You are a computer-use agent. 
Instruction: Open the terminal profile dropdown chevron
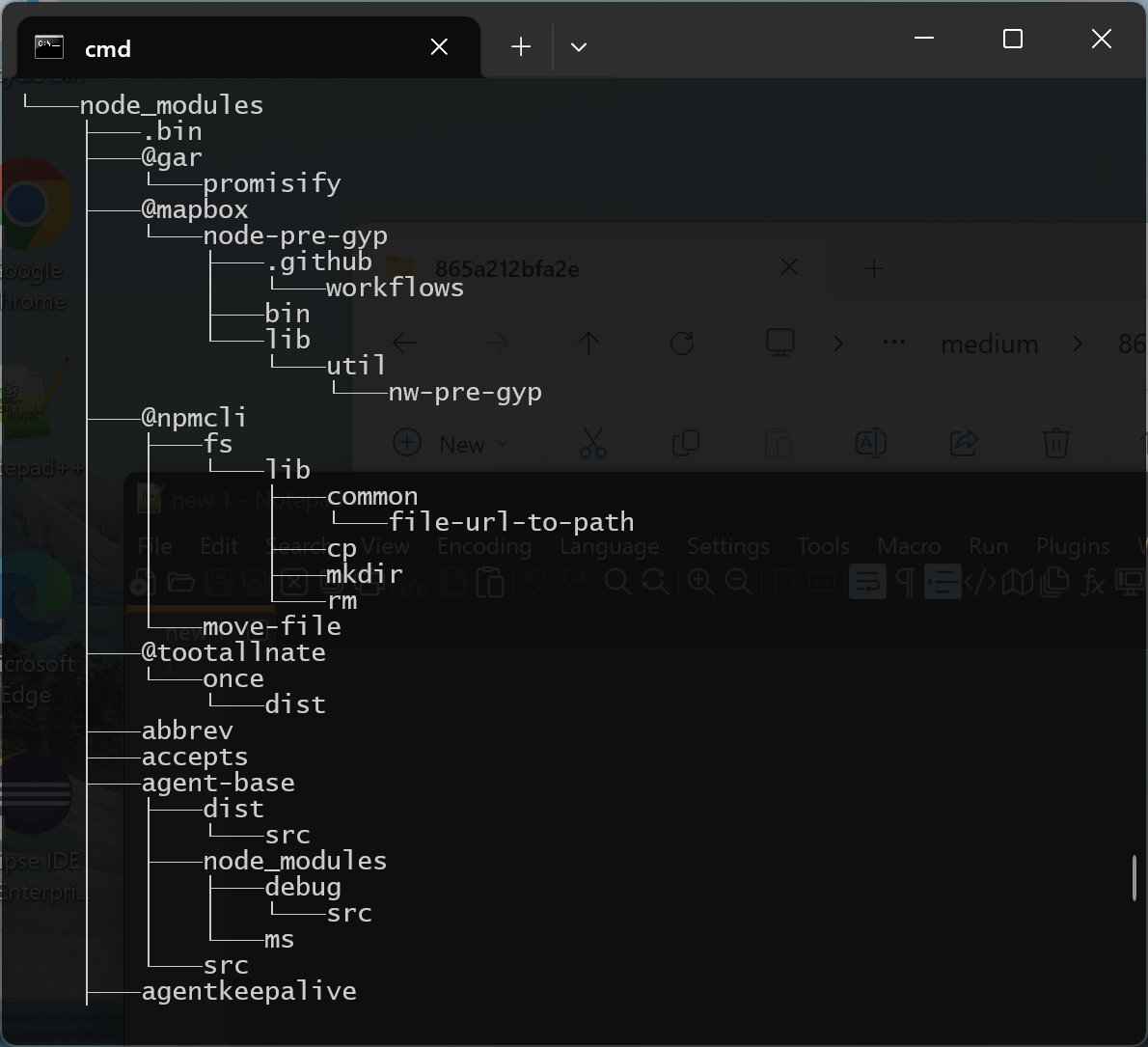coord(579,47)
